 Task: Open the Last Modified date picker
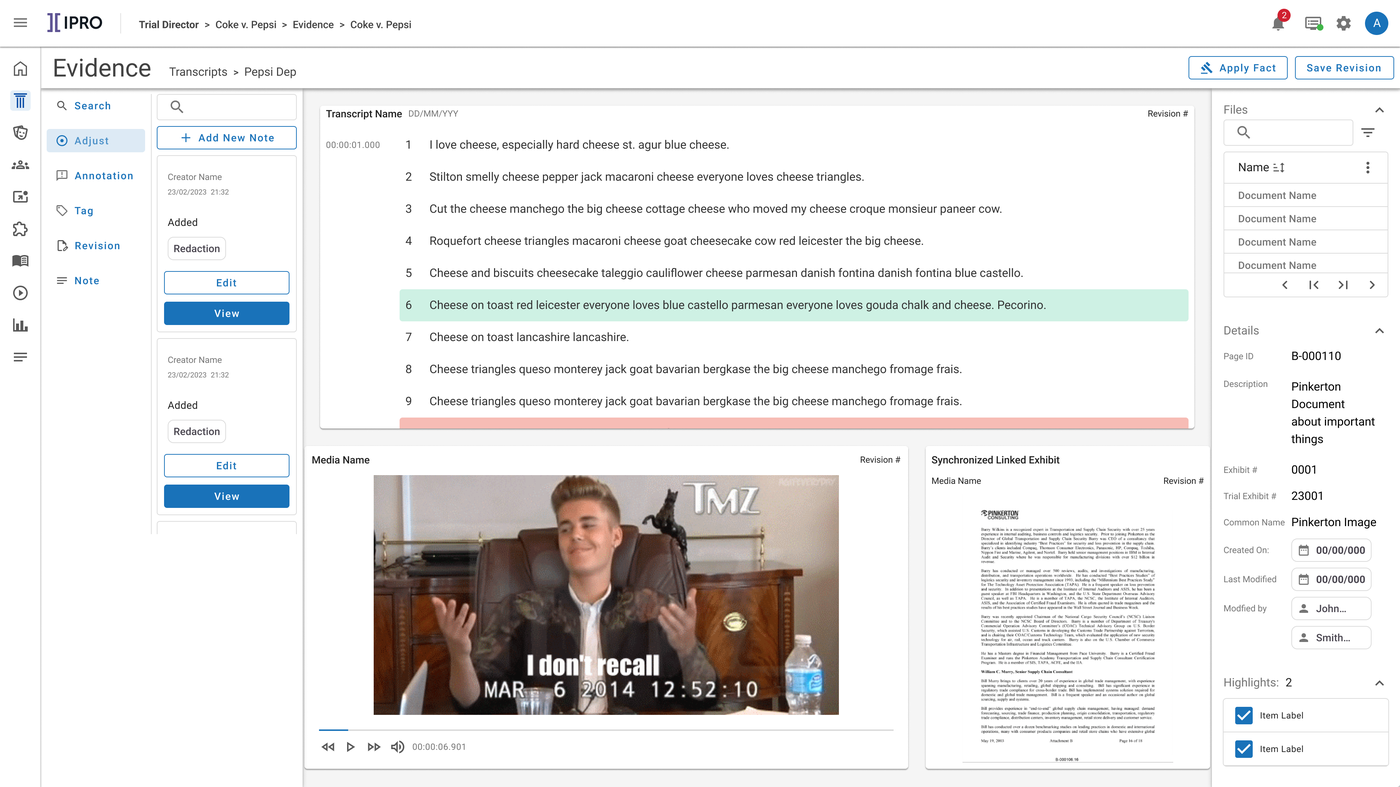(x=1331, y=579)
